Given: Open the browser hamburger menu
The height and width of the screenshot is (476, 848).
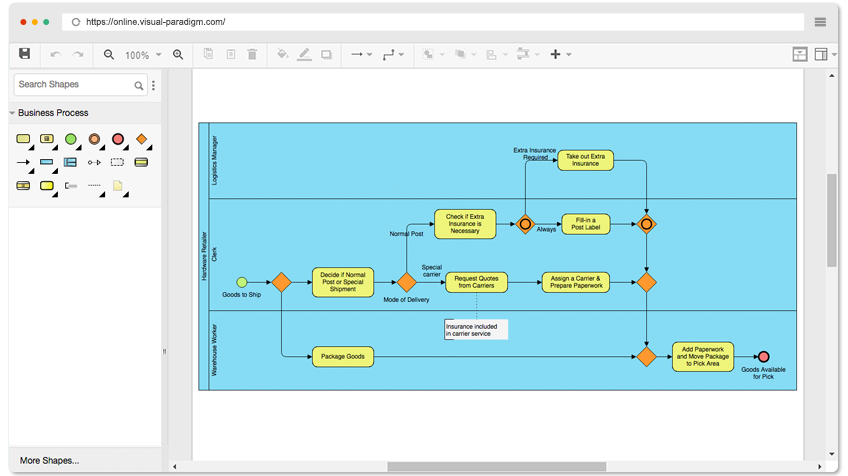Looking at the screenshot, I should (820, 22).
